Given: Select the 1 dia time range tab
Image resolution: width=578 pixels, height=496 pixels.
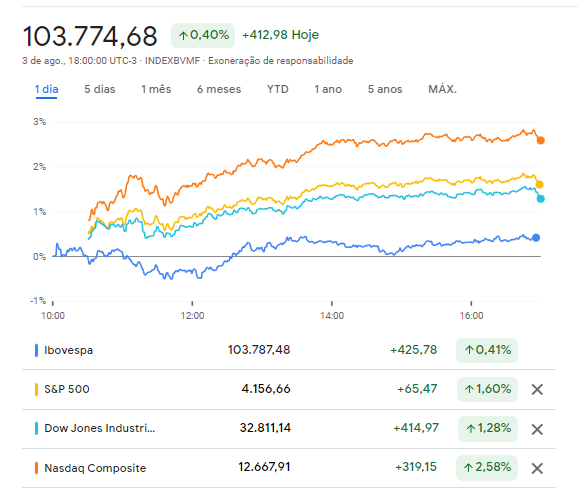Looking at the screenshot, I should click(x=46, y=89).
